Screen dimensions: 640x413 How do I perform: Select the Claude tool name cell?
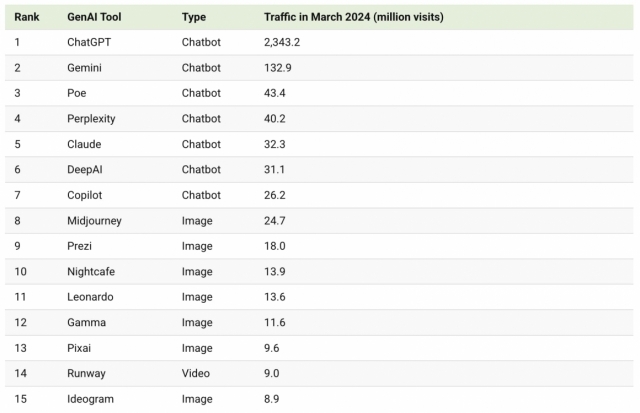click(x=84, y=144)
